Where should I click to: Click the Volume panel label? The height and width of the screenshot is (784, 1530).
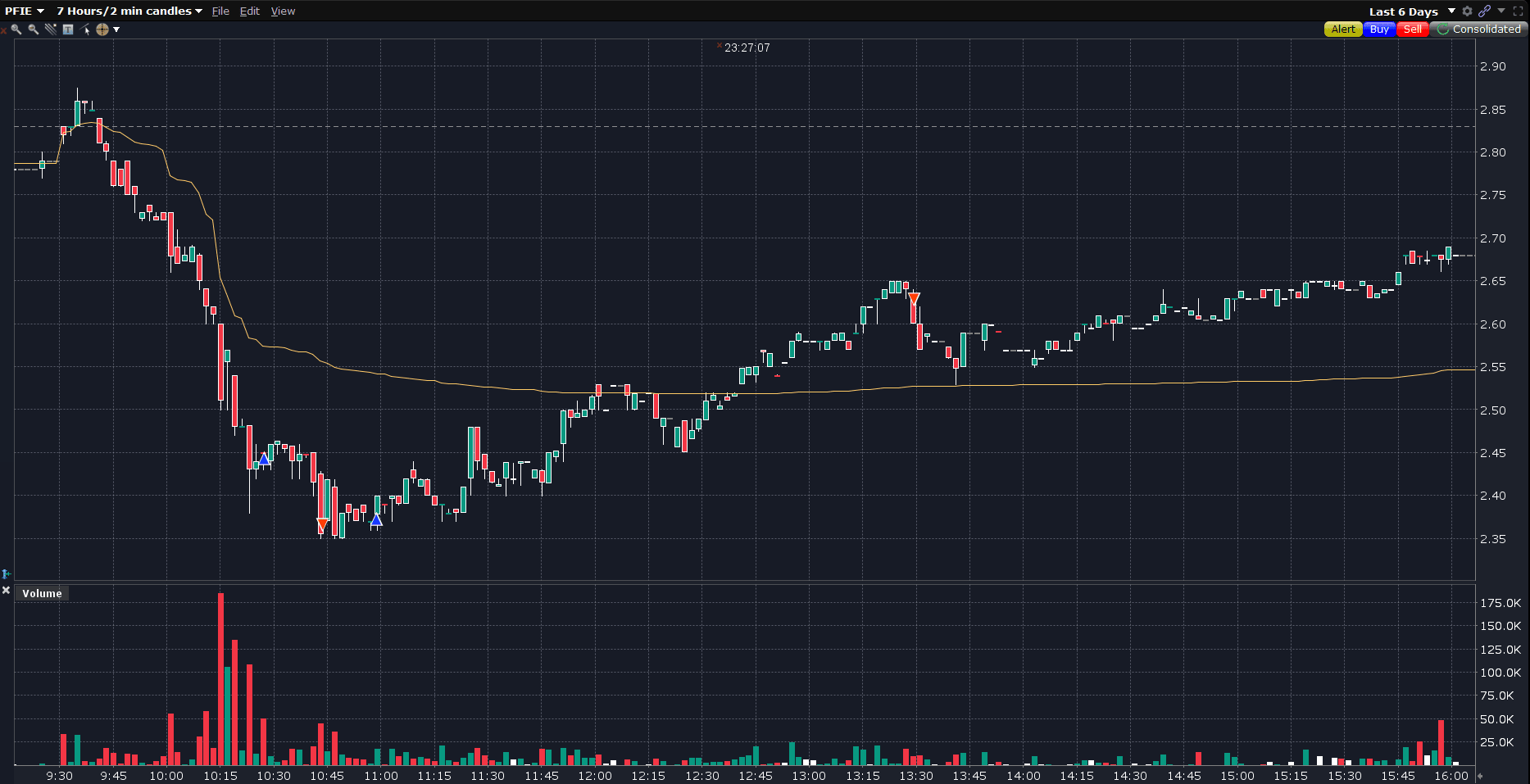42,594
